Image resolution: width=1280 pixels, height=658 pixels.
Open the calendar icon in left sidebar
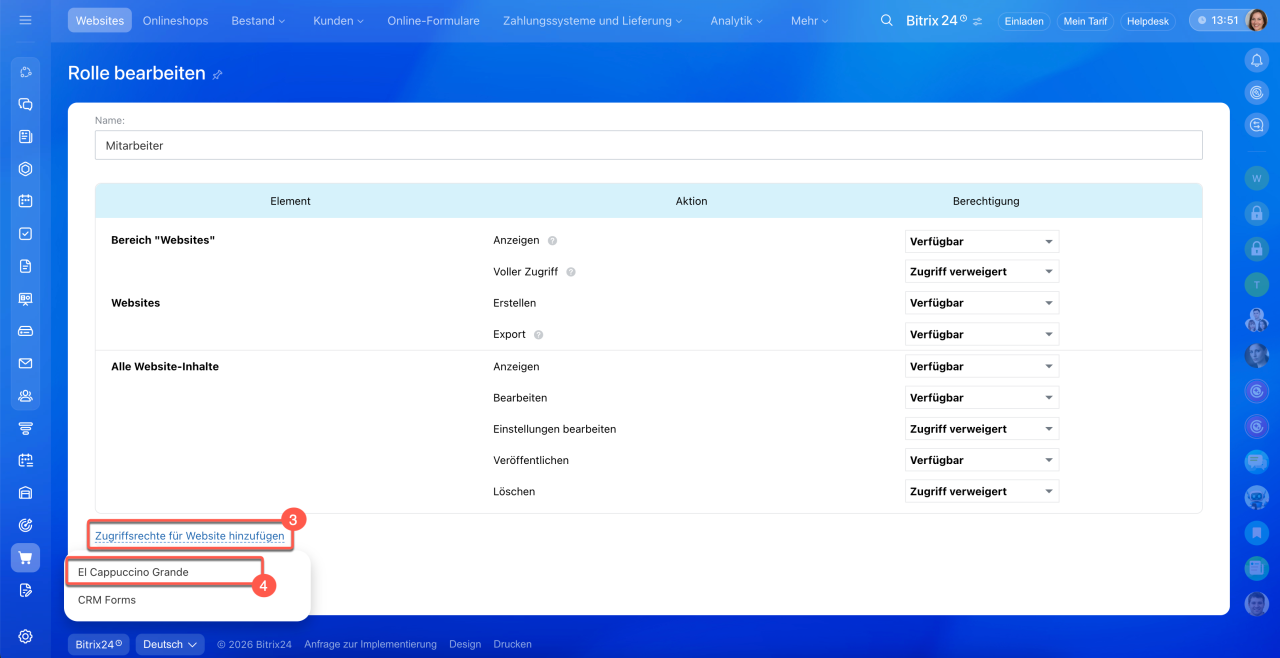pyautogui.click(x=26, y=200)
